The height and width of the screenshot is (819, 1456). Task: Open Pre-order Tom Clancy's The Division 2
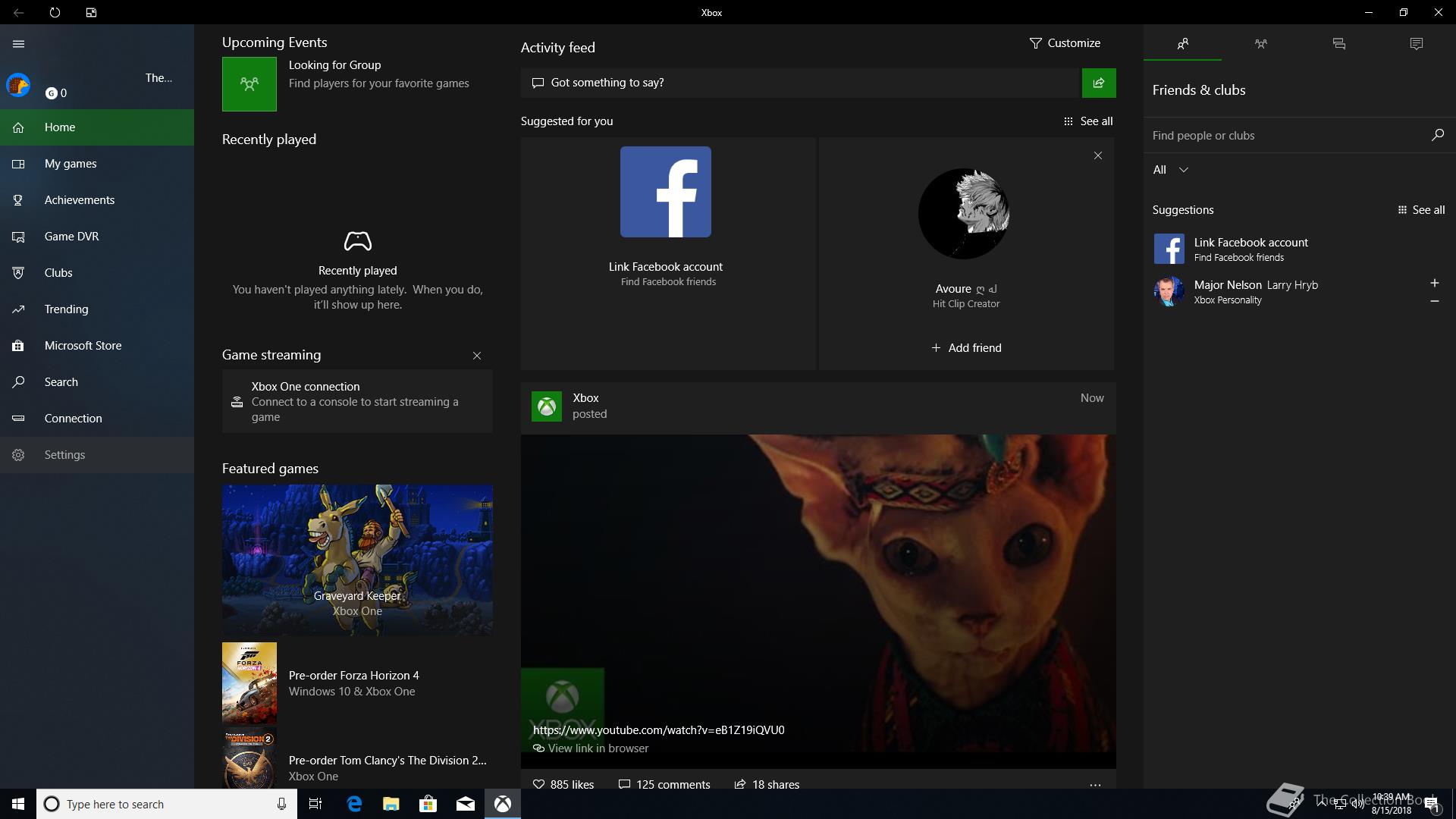(x=357, y=758)
